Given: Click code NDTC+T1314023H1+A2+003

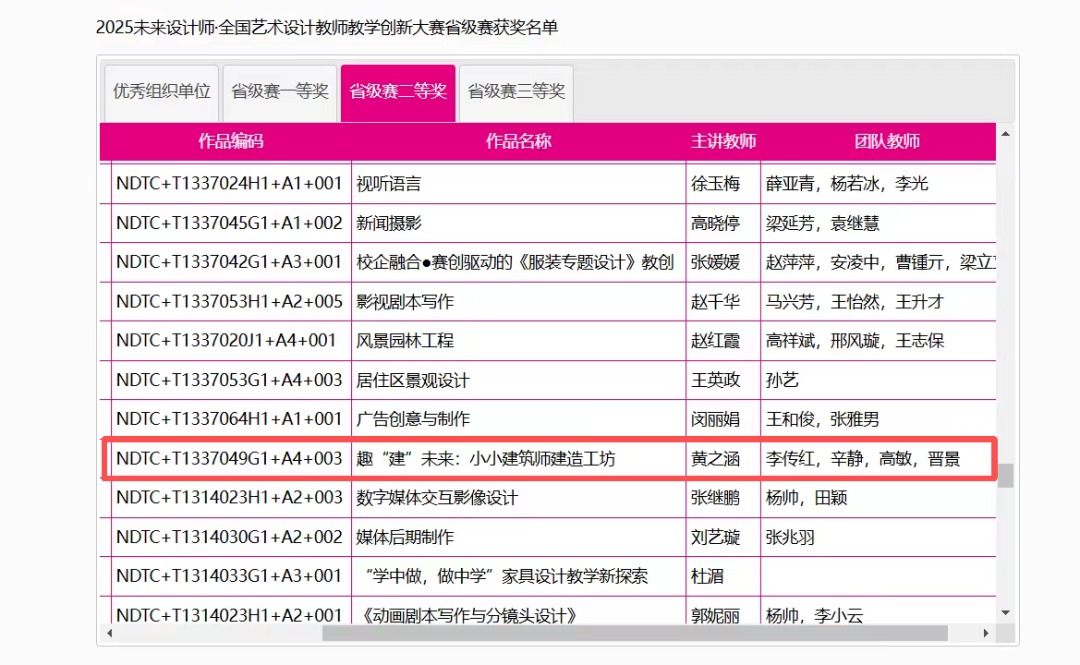Looking at the screenshot, I should (x=229, y=498).
